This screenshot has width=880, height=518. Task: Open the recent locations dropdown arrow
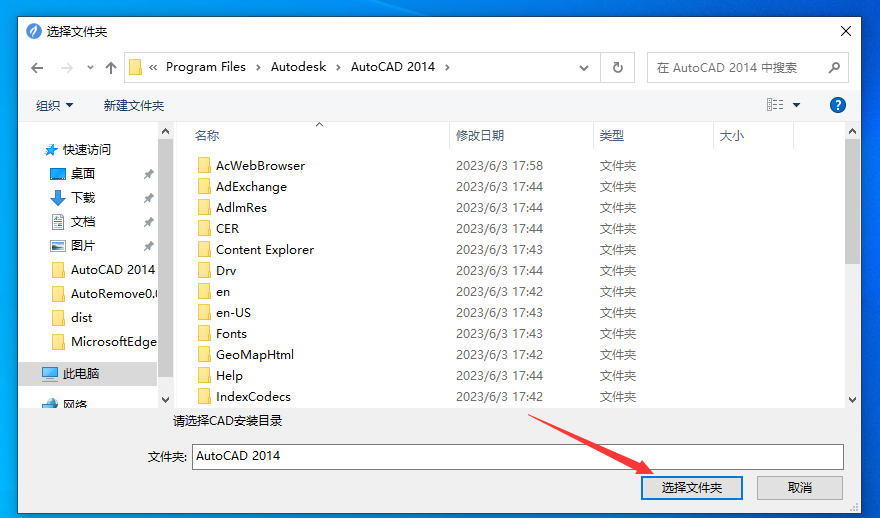tap(89, 68)
